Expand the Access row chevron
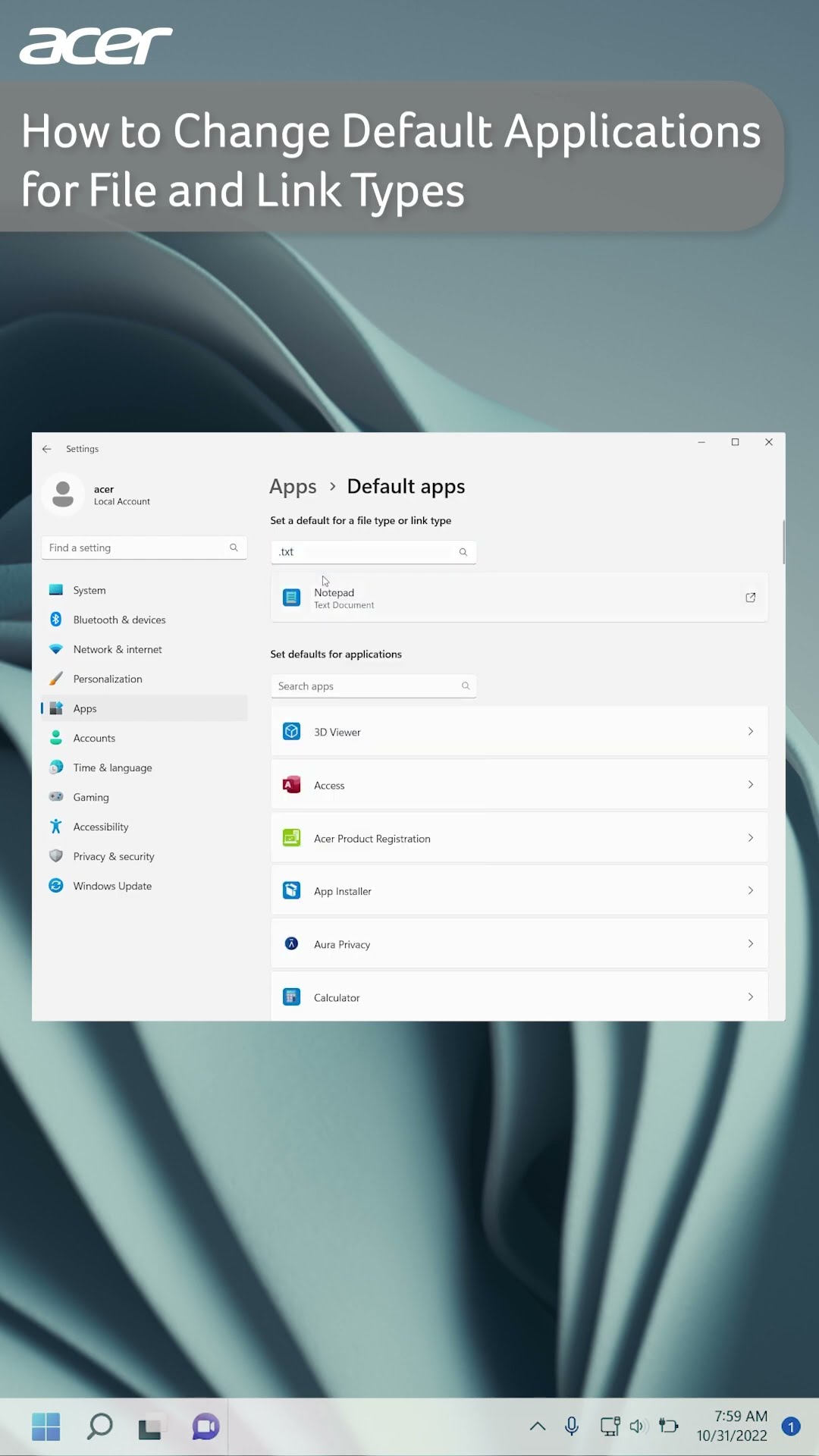819x1456 pixels. click(751, 785)
